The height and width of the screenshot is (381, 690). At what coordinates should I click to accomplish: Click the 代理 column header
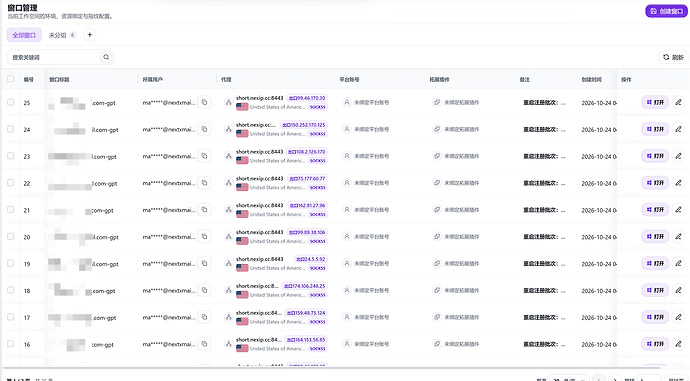tap(226, 80)
